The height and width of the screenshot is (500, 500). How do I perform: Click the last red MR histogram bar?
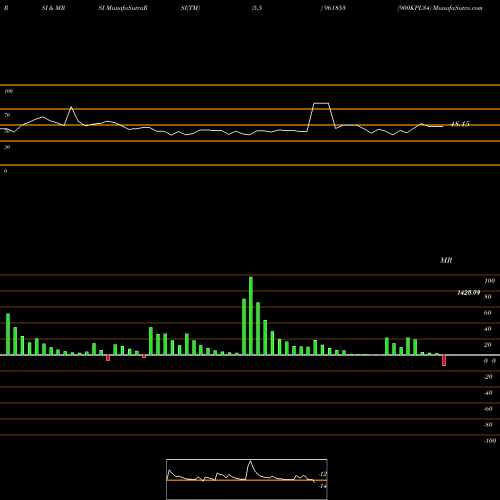click(x=444, y=360)
